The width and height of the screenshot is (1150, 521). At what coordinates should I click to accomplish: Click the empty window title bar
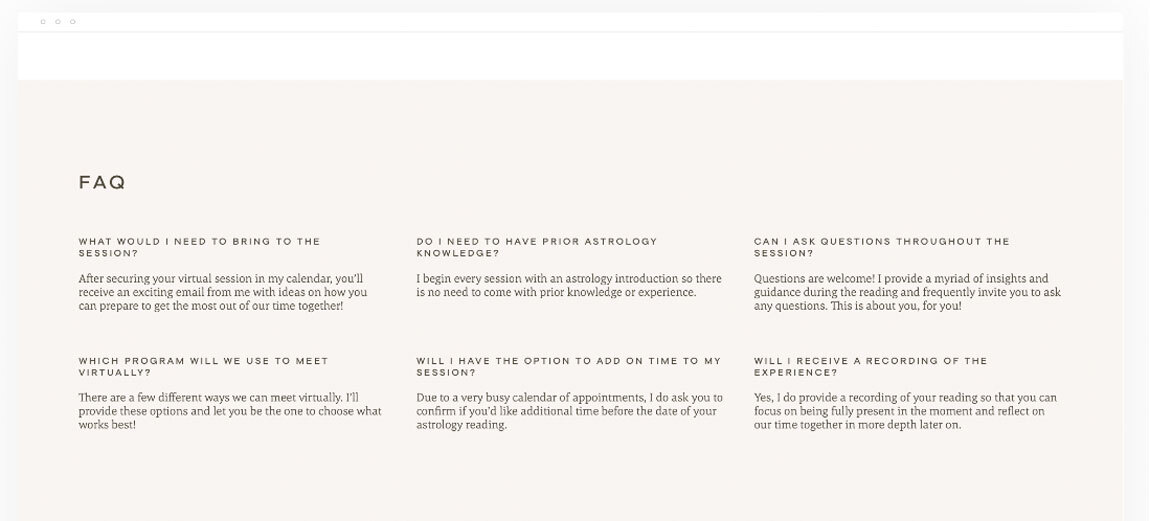click(570, 21)
